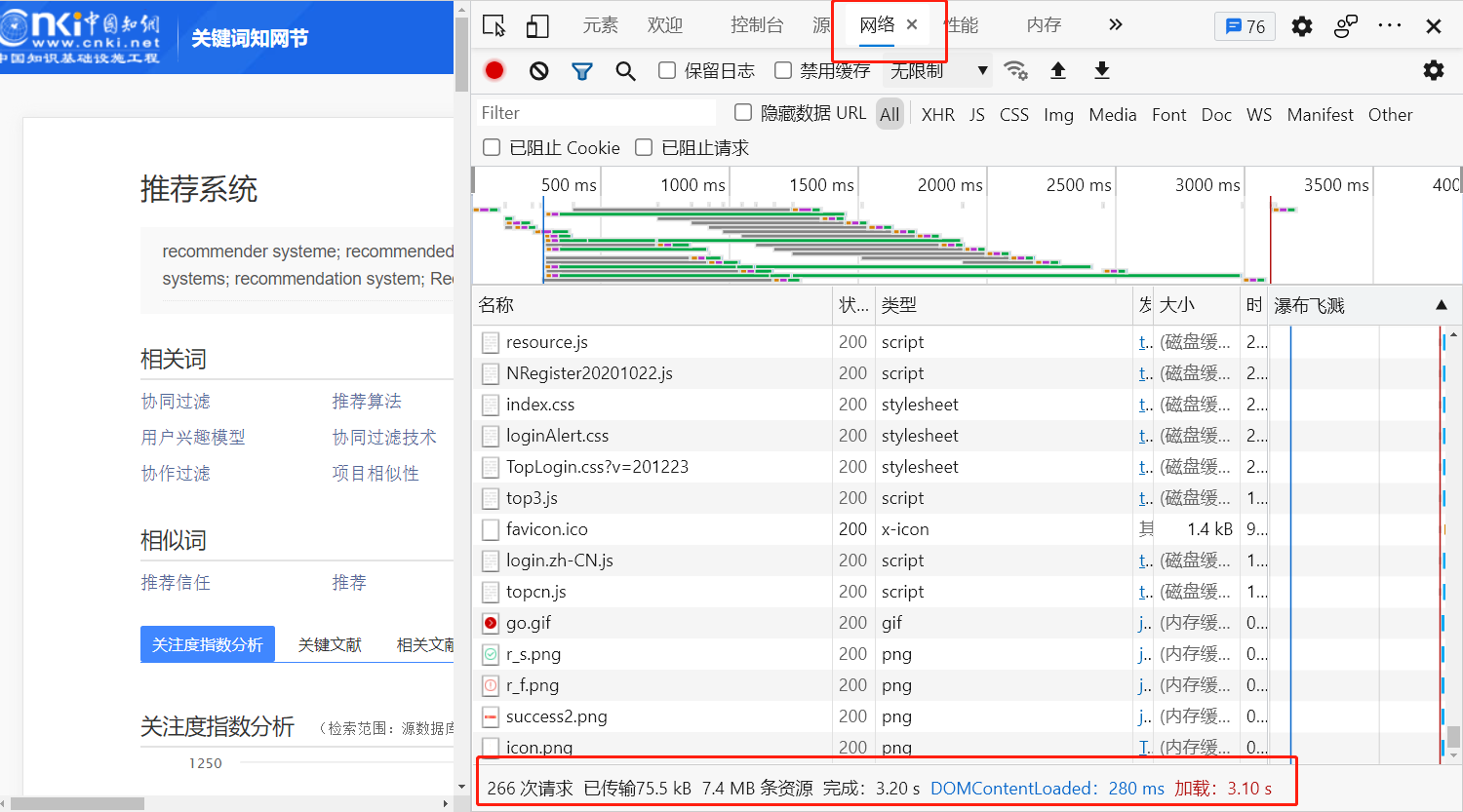
Task: Filter requests by WS
Action: click(x=1259, y=114)
